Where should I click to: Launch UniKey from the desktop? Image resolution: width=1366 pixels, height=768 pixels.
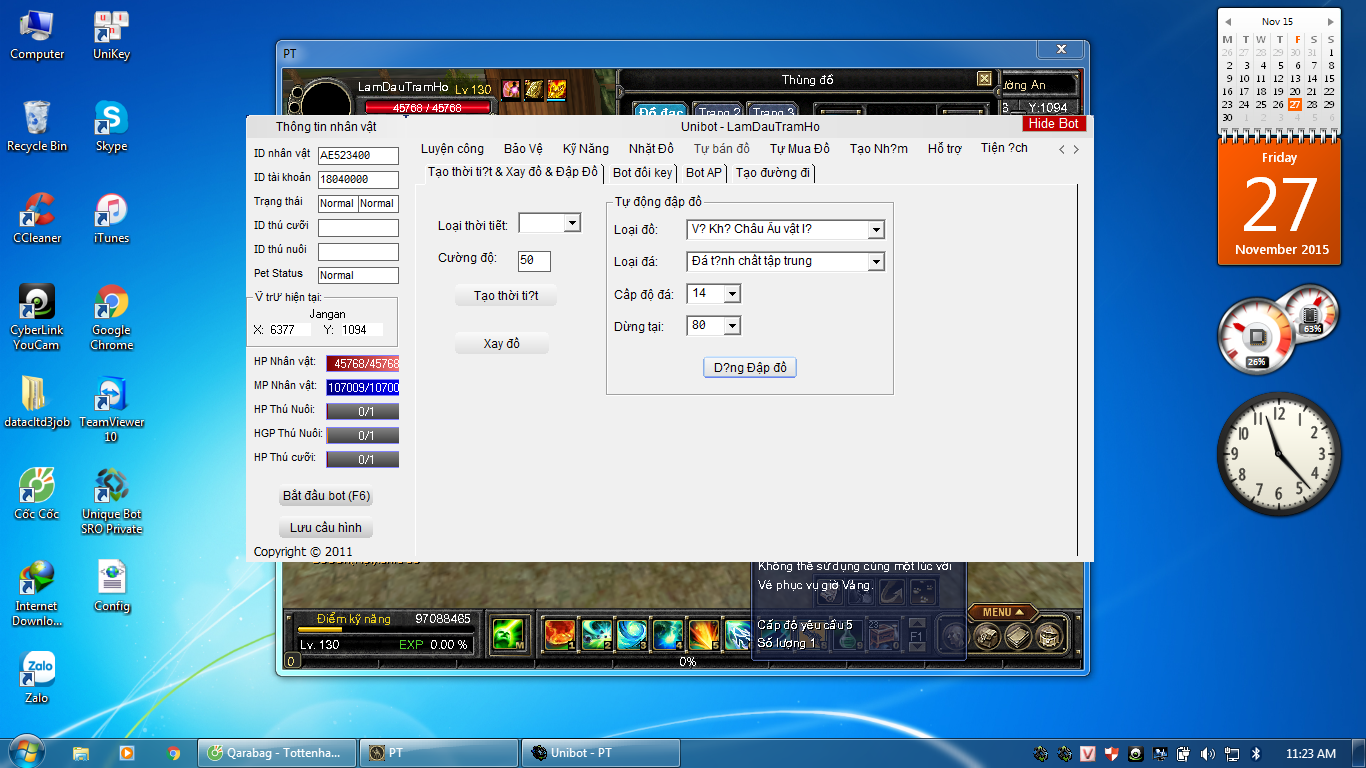[x=111, y=35]
